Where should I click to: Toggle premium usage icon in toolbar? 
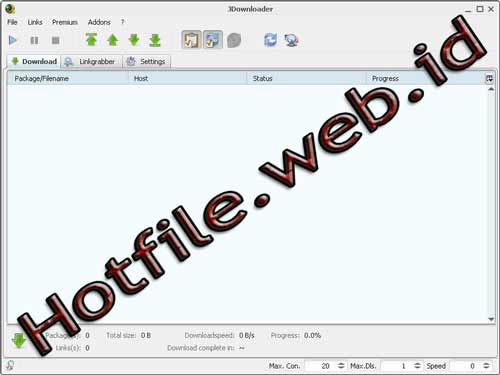tap(213, 40)
